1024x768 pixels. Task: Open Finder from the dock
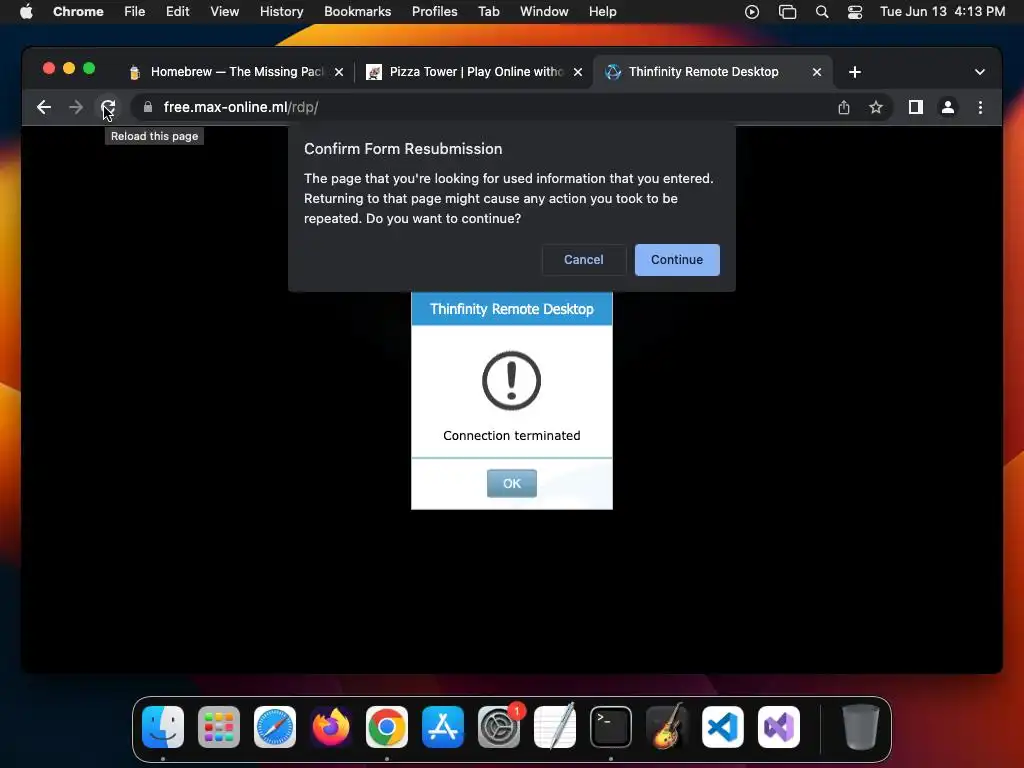pyautogui.click(x=163, y=727)
